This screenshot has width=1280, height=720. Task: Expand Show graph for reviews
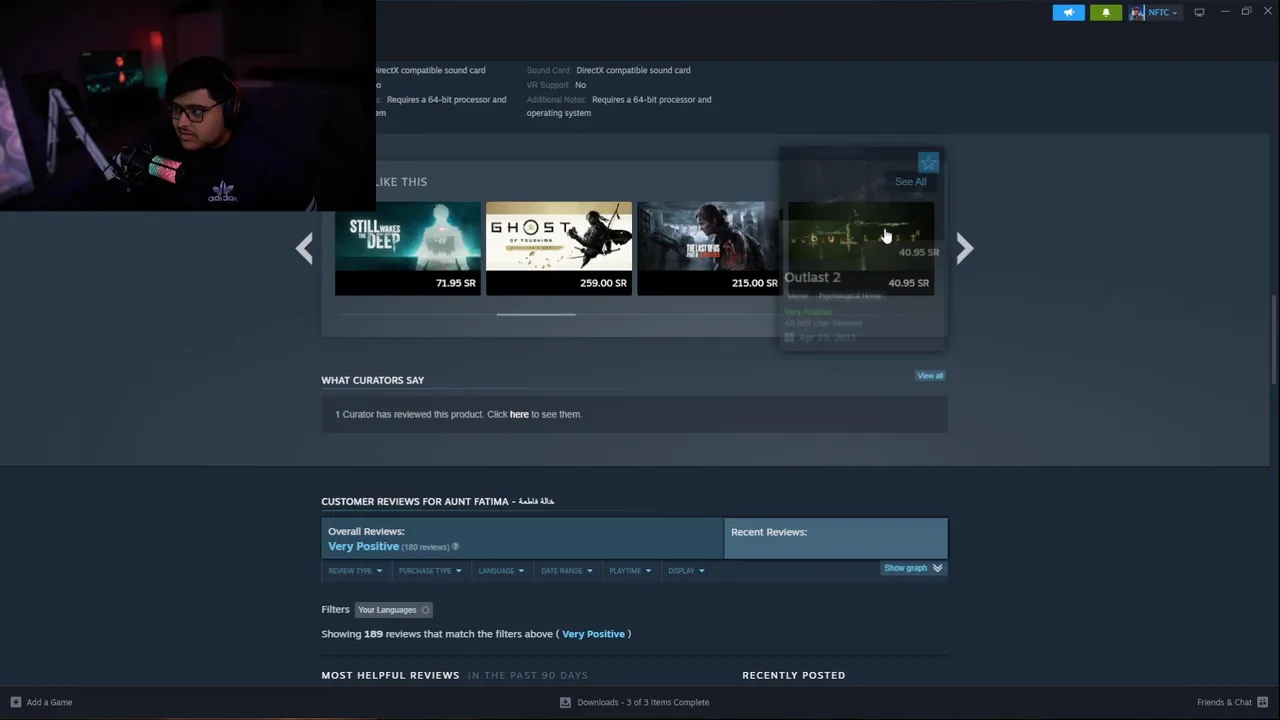click(913, 568)
